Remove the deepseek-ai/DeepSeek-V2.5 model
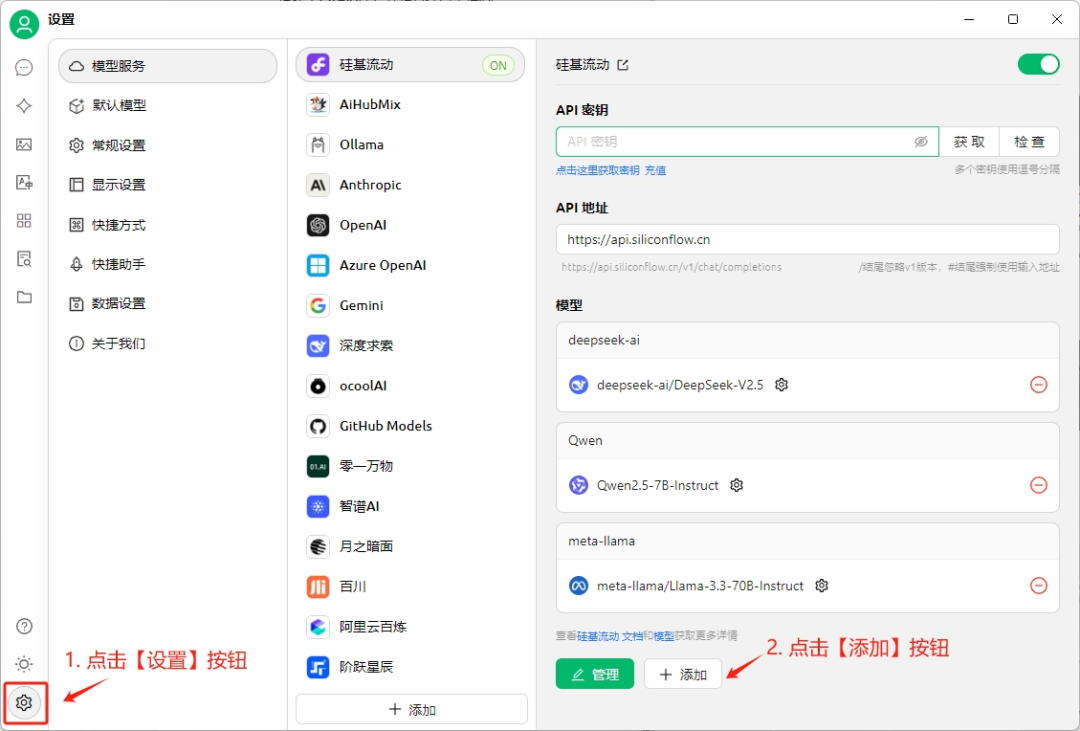1080x731 pixels. [x=1039, y=384]
